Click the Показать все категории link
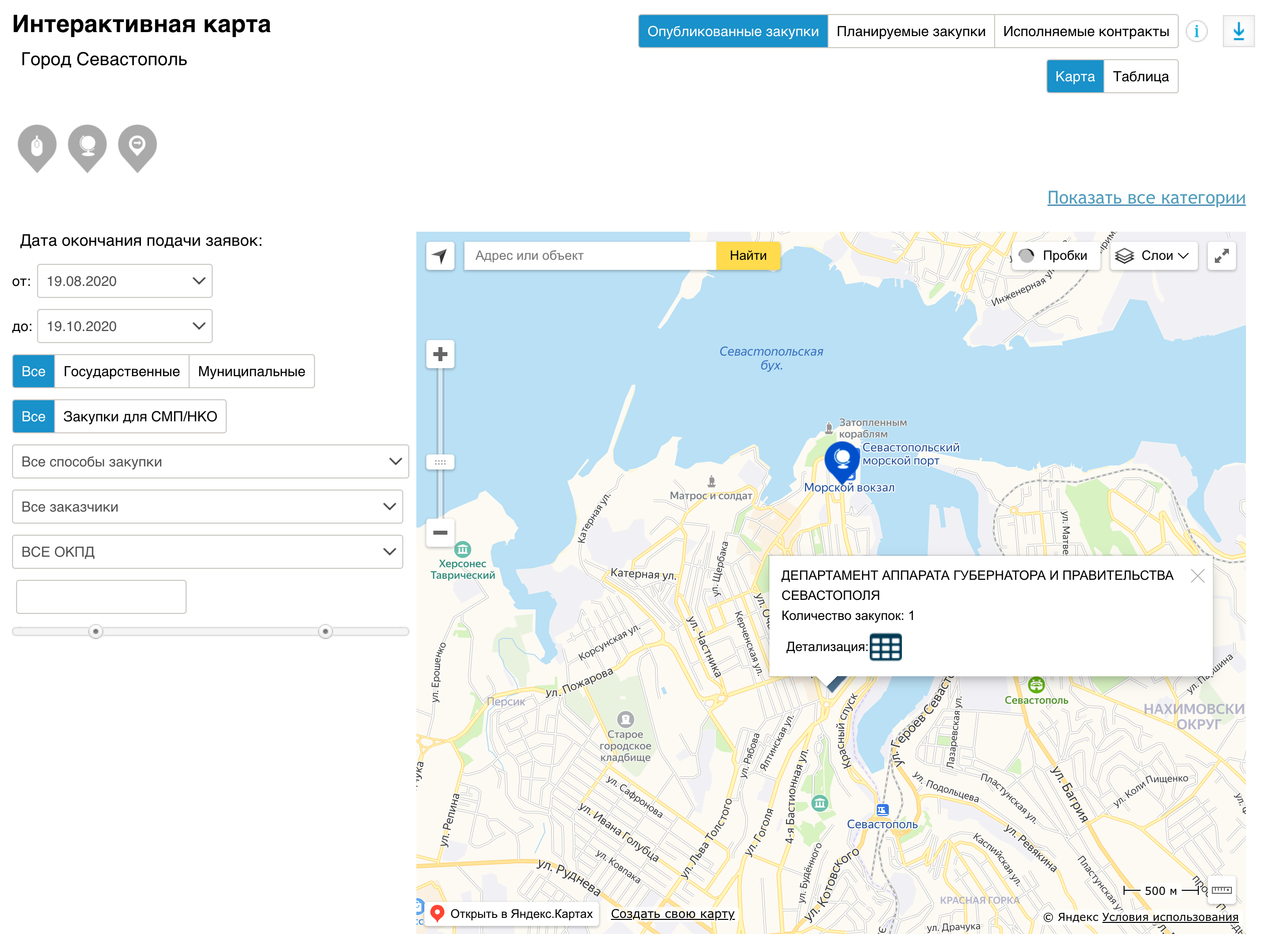The width and height of the screenshot is (1263, 952). click(1146, 197)
